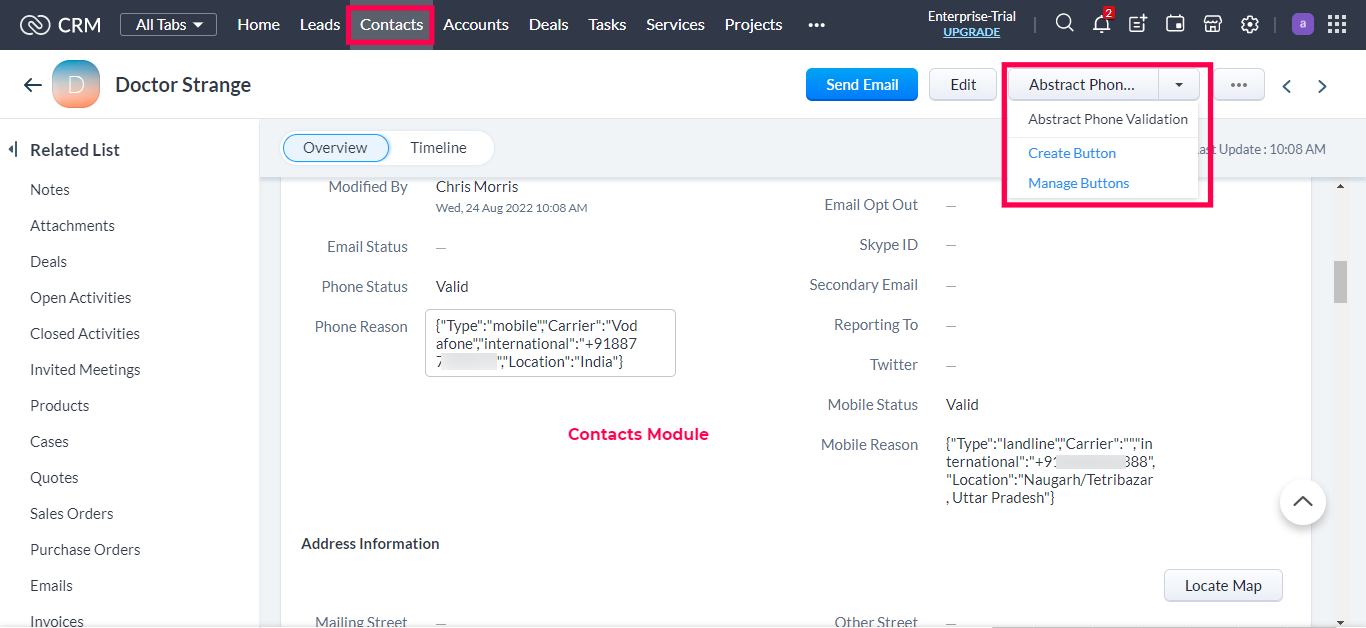Open Quotes in the Related List
Screen dimensions: 1366x628
[54, 478]
